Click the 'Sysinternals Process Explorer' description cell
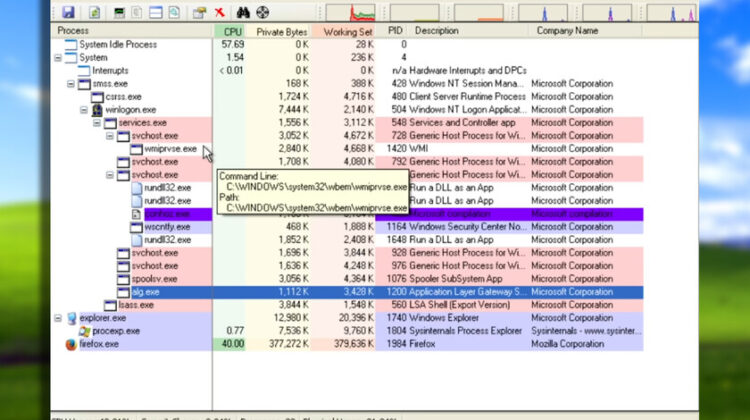Screen dimensions: 750x420 [465, 331]
